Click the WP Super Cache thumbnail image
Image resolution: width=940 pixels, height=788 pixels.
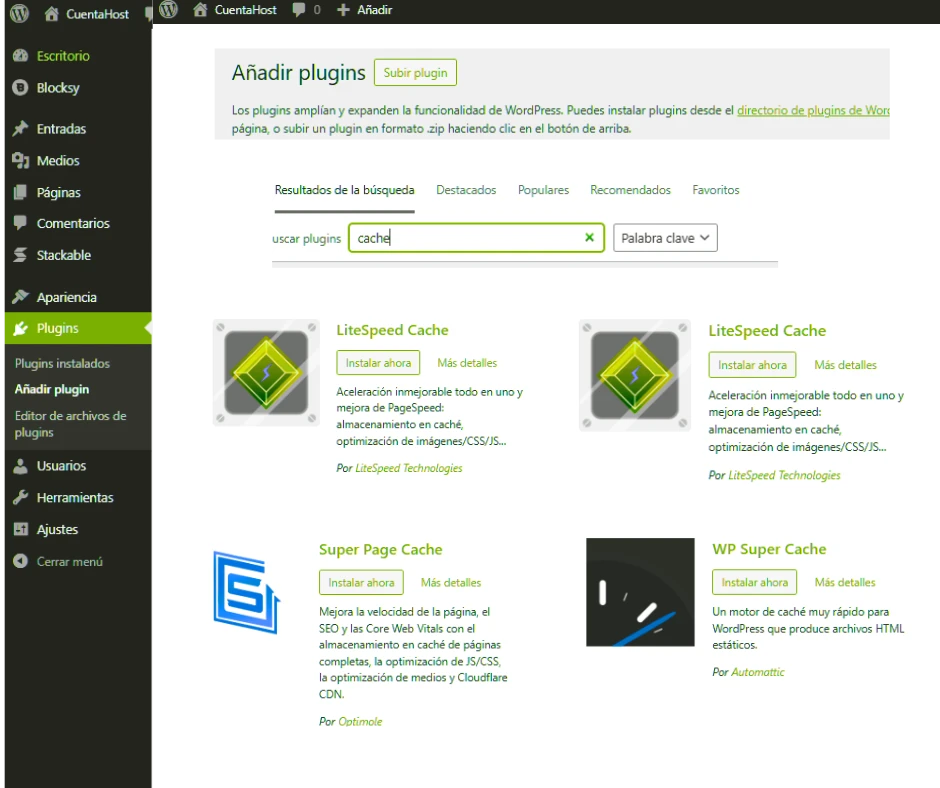pos(640,592)
